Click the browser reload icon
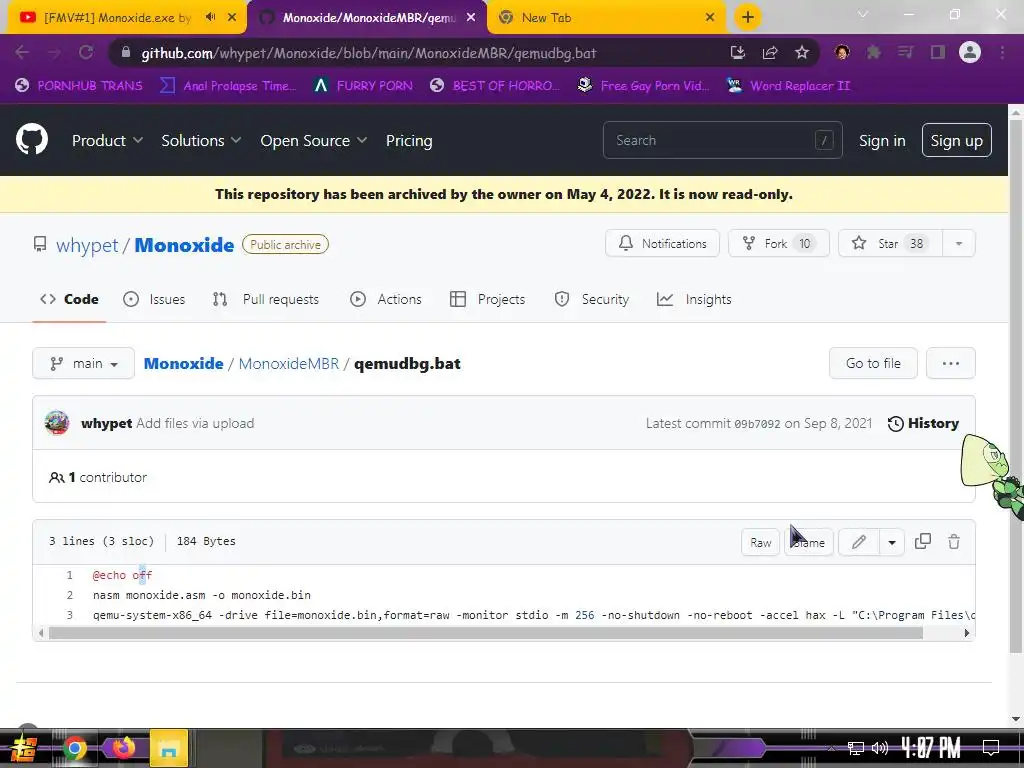 point(86,53)
